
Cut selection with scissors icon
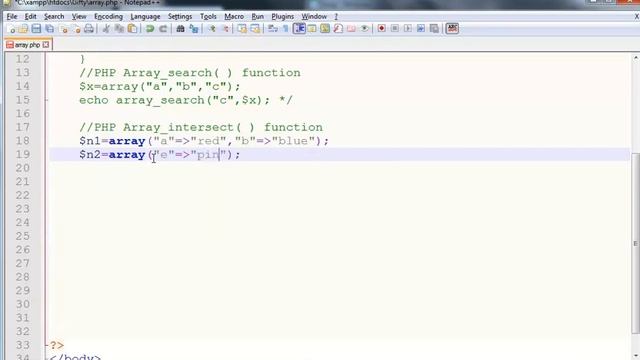(106, 29)
